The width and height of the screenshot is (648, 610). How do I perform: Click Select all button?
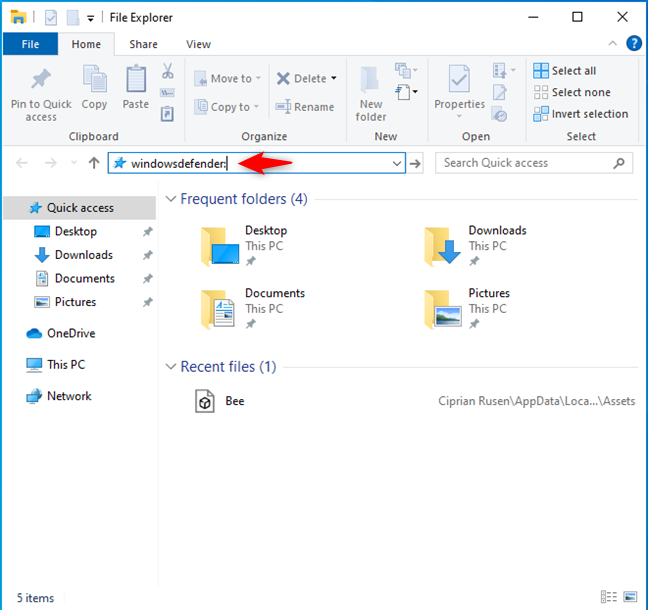(565, 71)
